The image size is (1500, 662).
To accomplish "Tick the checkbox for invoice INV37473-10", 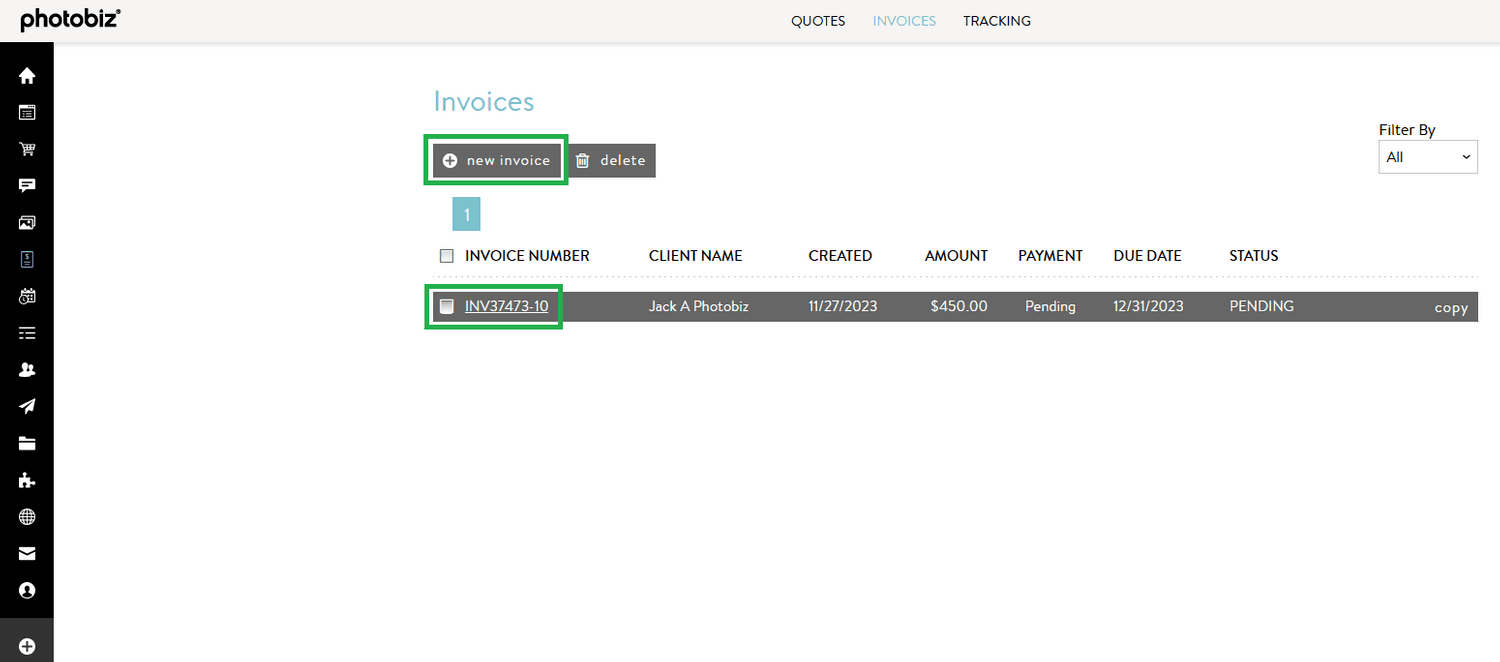I will pyautogui.click(x=447, y=306).
